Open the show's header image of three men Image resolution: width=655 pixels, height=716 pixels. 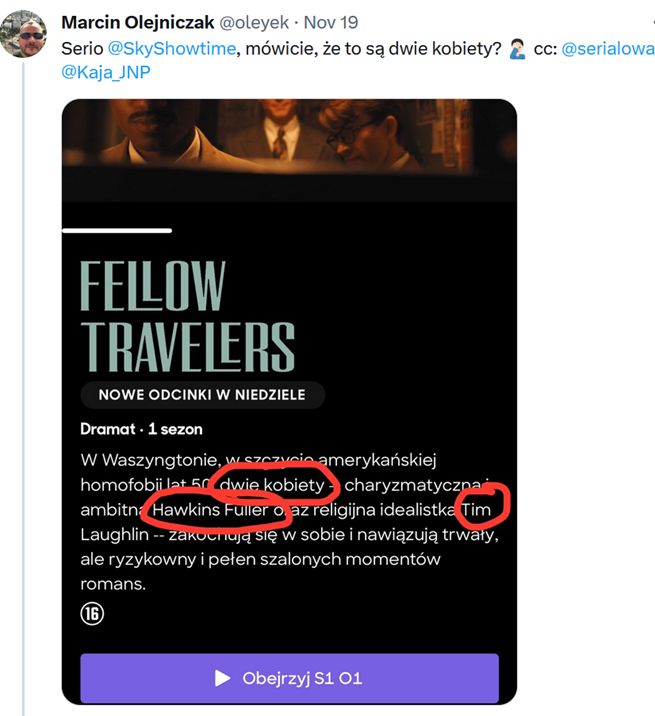[289, 140]
